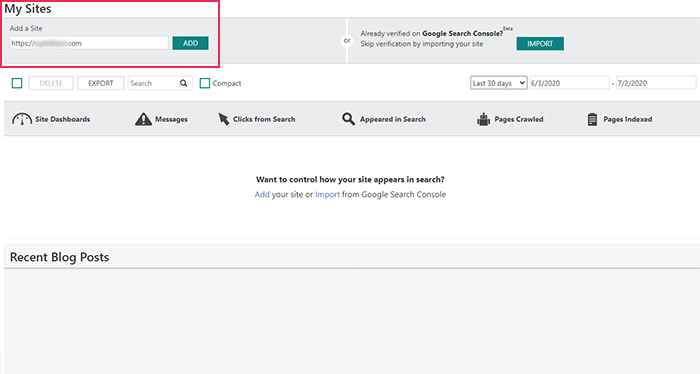Open the Site Dashboards column
This screenshot has width=700, height=374.
62,119
